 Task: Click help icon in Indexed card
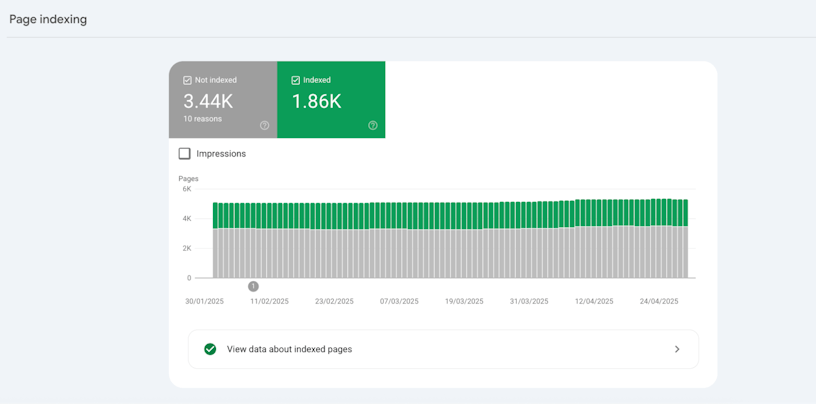tap(372, 126)
